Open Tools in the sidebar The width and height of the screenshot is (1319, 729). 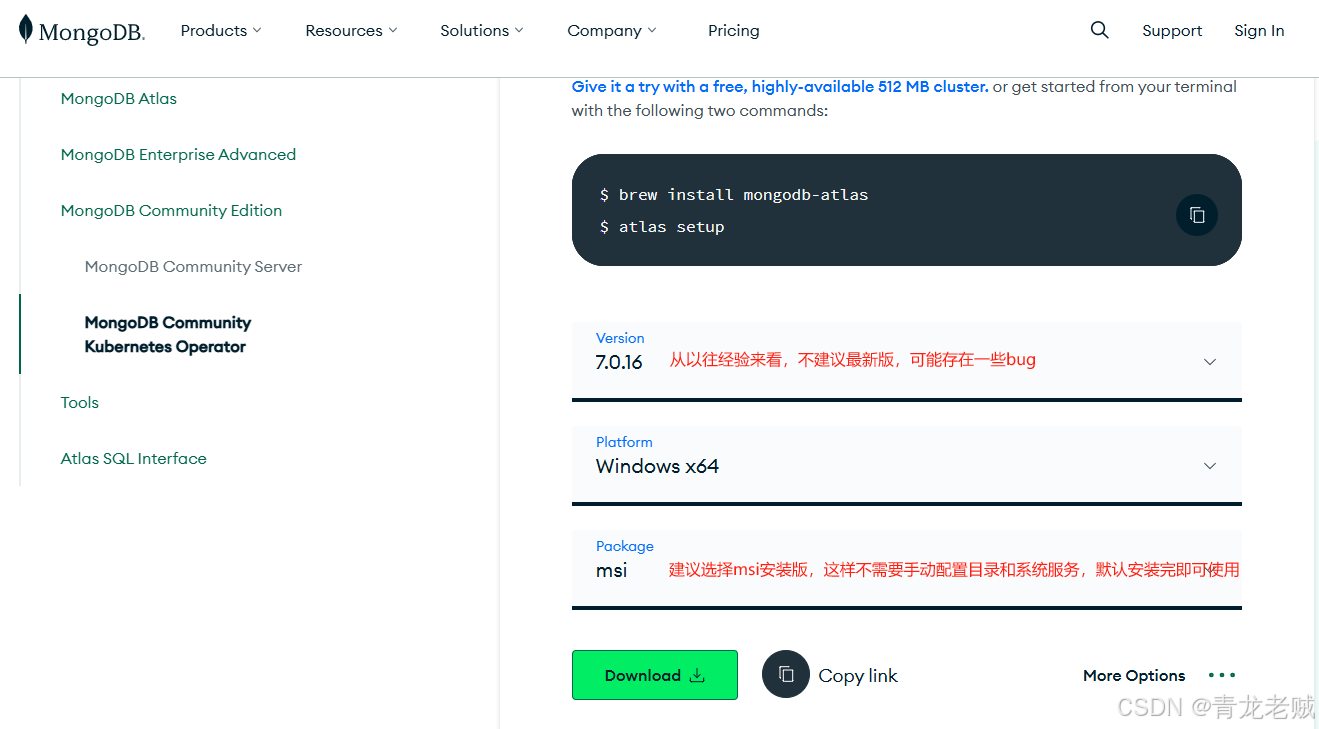coord(80,402)
